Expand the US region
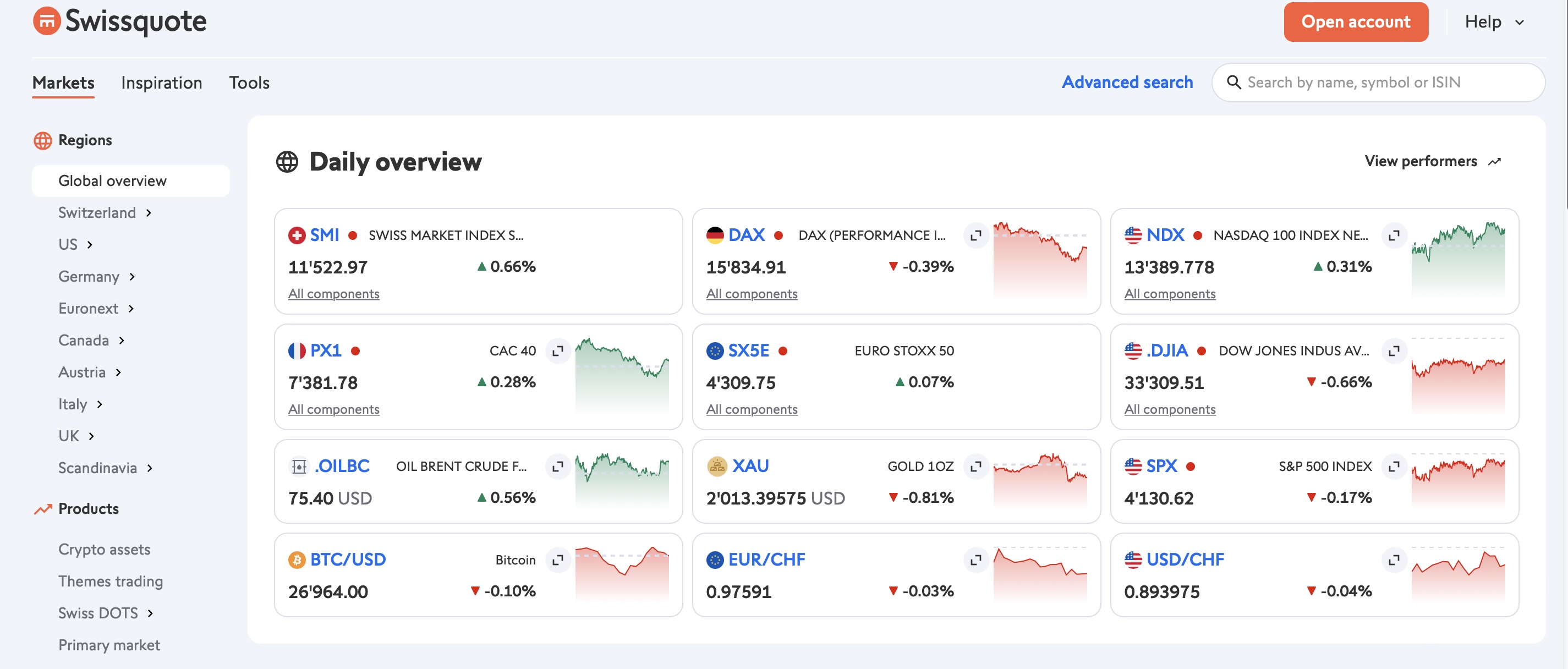Viewport: 1568px width, 669px height. point(90,245)
